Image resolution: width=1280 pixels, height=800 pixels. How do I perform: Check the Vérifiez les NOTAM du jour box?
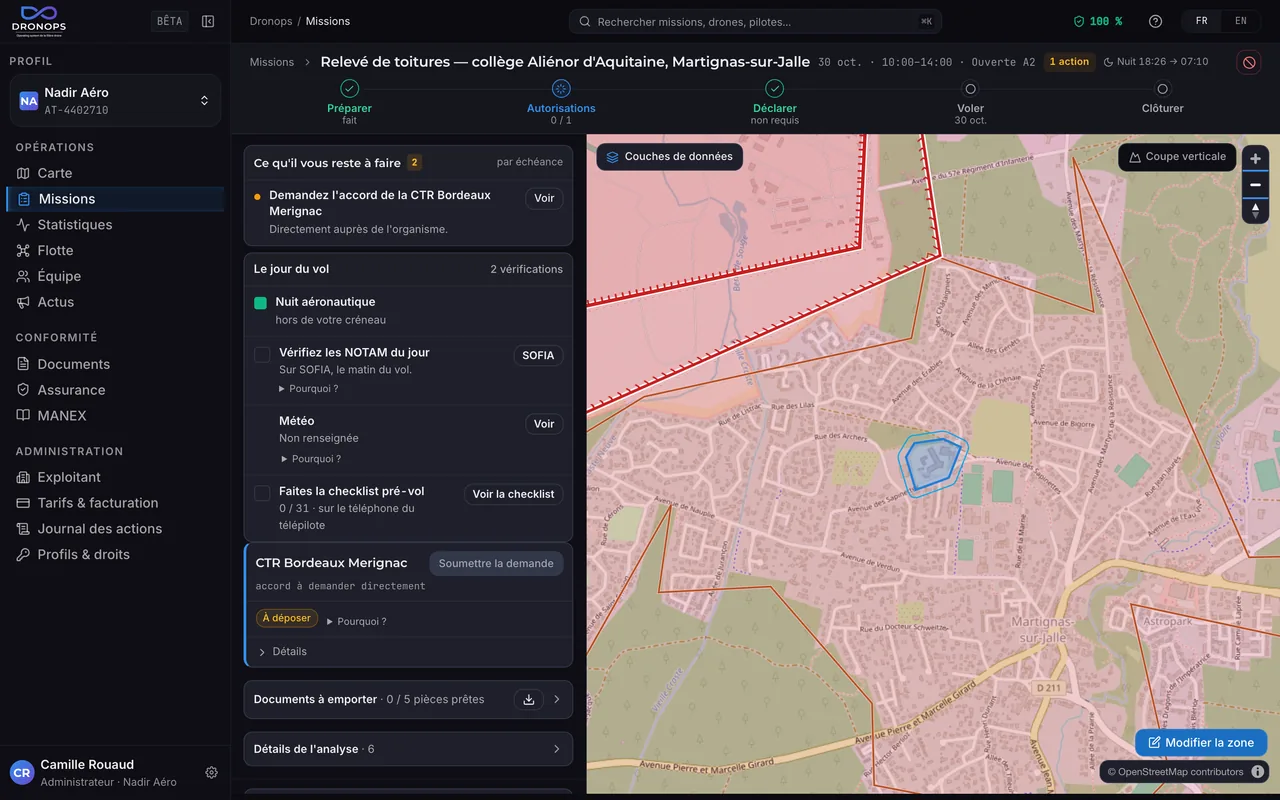pos(262,354)
